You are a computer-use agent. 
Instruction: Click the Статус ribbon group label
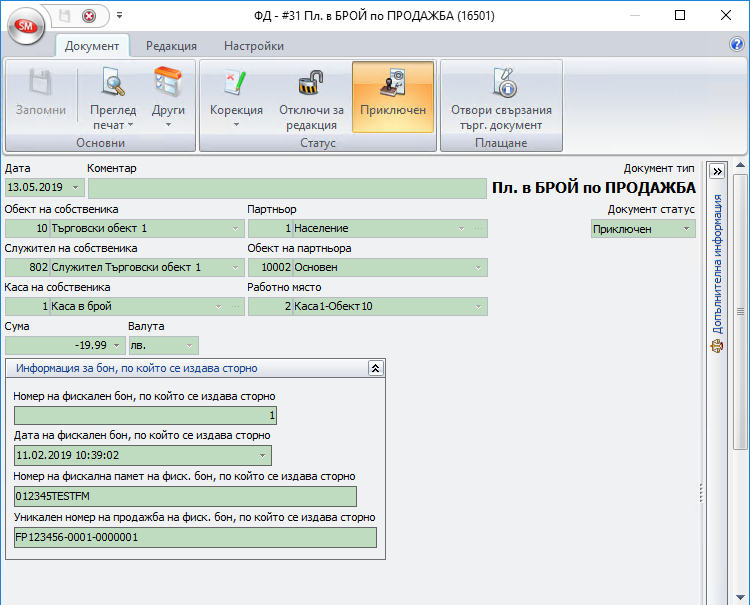(x=318, y=143)
